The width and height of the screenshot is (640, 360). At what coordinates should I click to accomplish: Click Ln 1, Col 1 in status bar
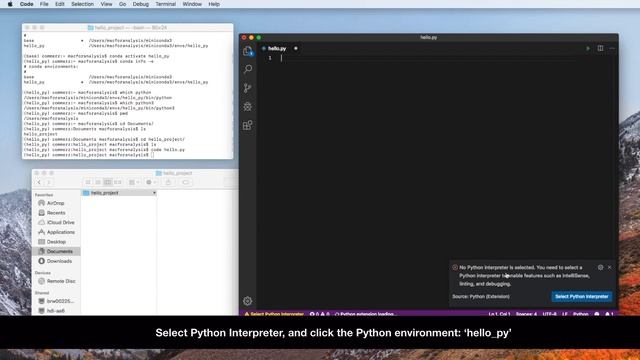tap(499, 314)
